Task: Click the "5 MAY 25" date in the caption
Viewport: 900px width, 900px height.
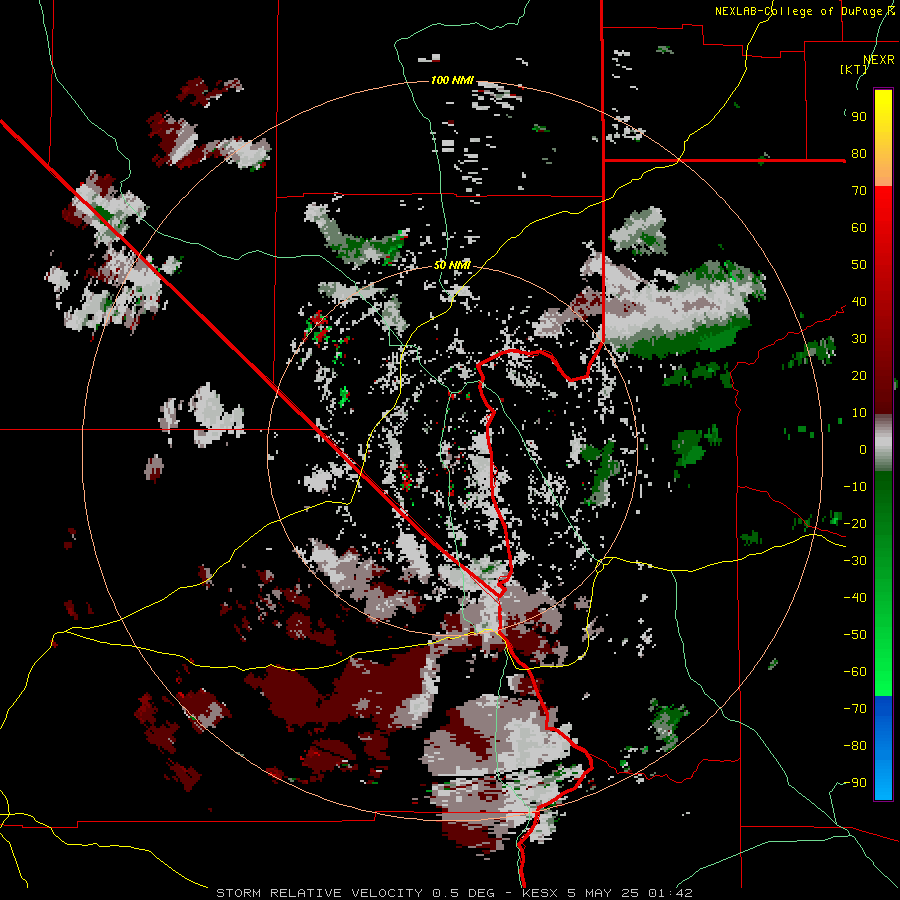Action: click(x=603, y=893)
